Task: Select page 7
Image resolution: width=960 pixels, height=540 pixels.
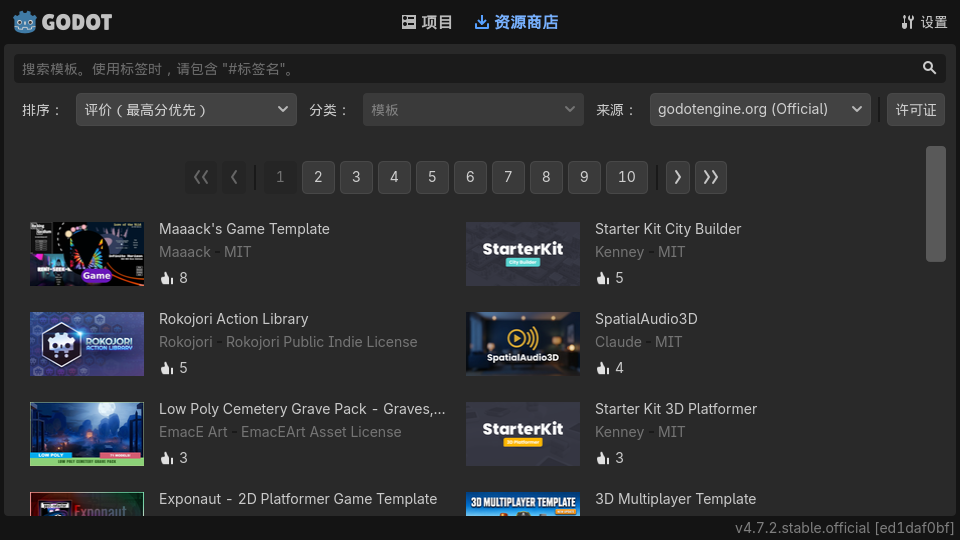Action: point(508,178)
